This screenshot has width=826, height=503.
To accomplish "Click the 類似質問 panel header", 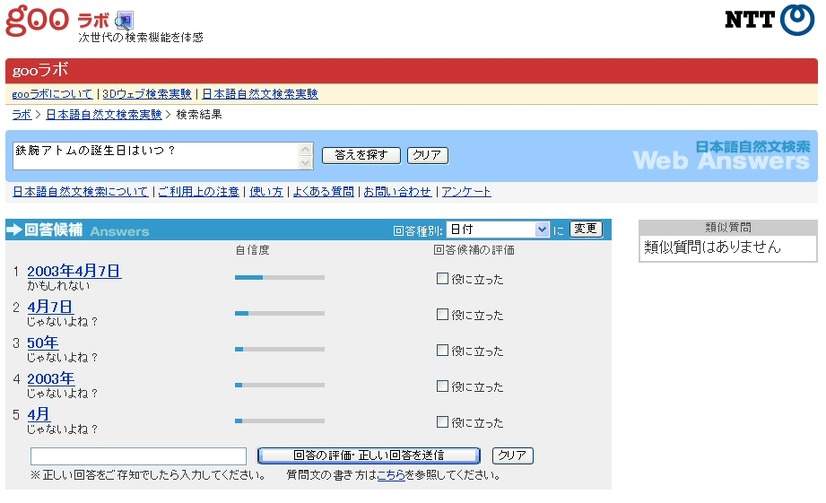I will point(728,228).
